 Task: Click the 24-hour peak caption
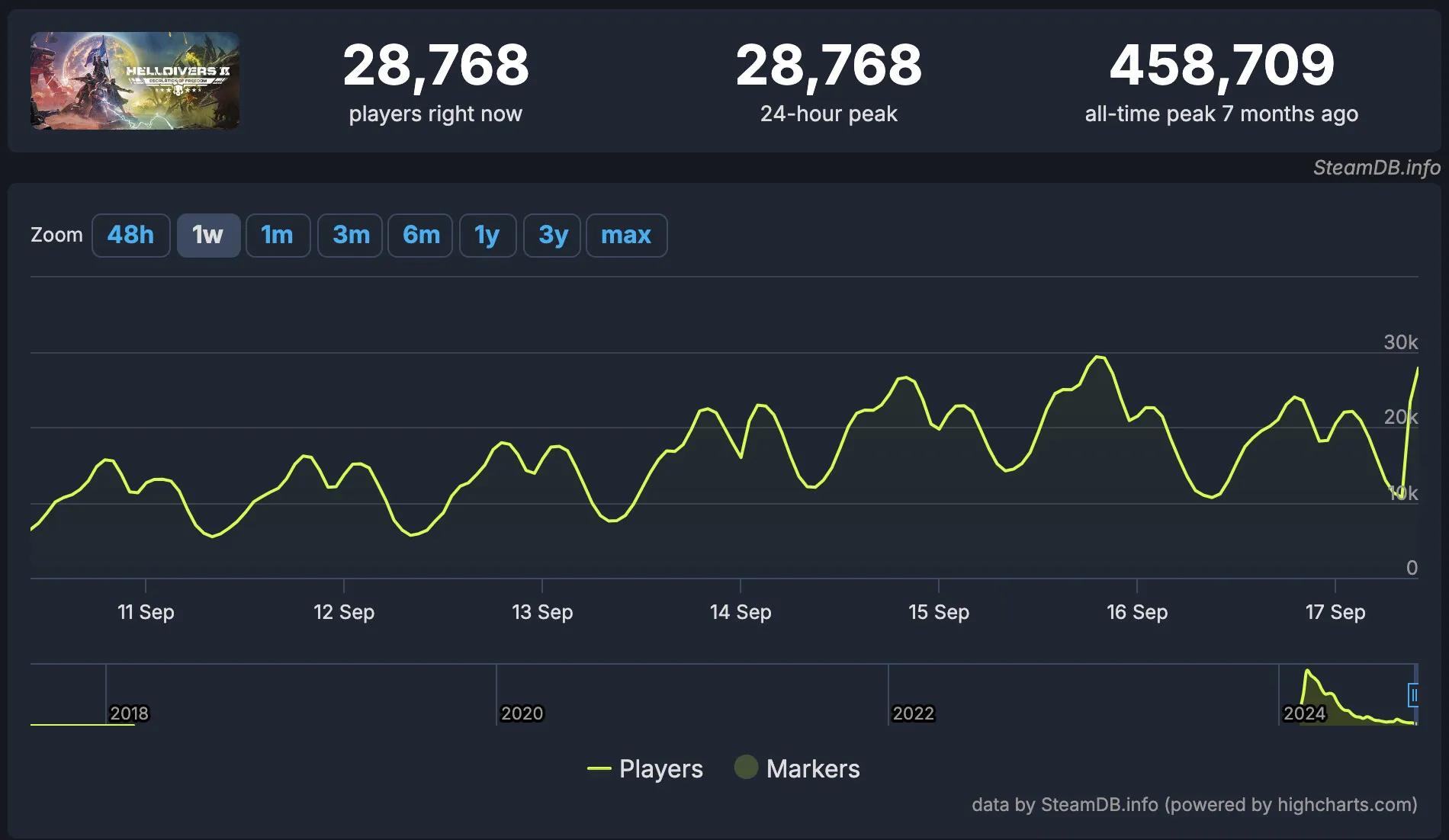point(828,114)
